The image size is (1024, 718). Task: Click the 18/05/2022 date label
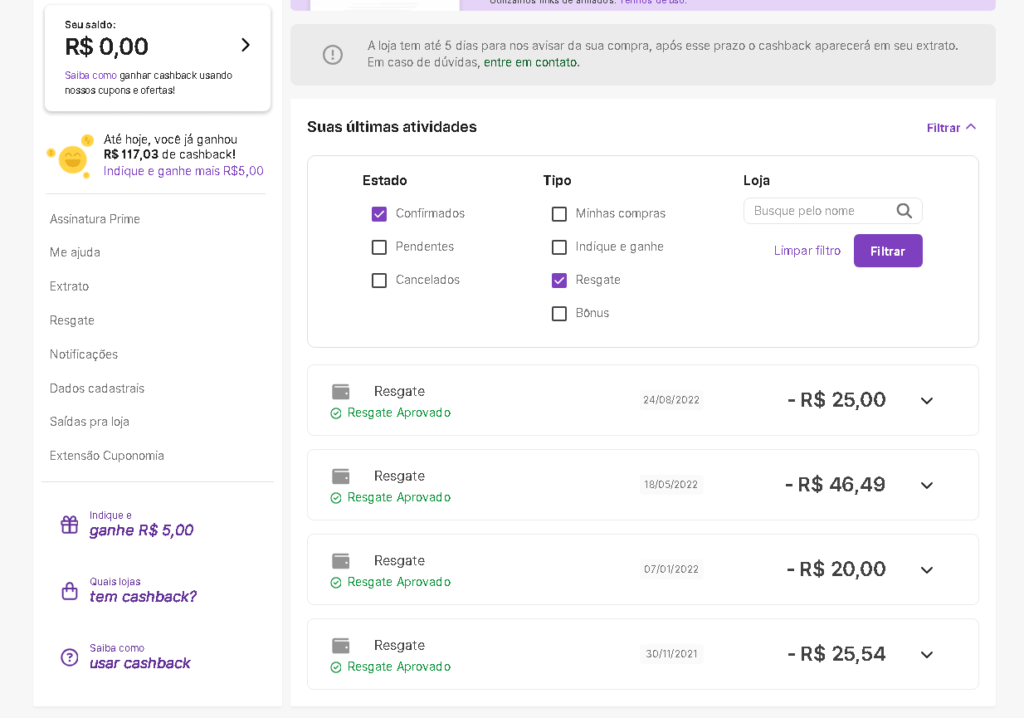[x=671, y=484]
